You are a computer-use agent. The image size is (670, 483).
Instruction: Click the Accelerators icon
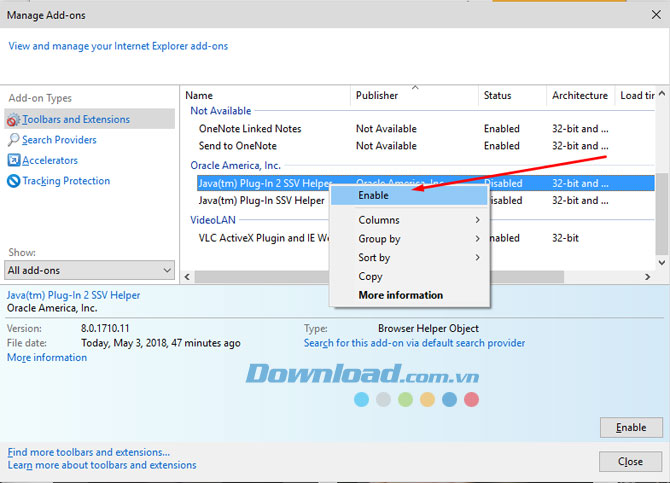point(14,160)
